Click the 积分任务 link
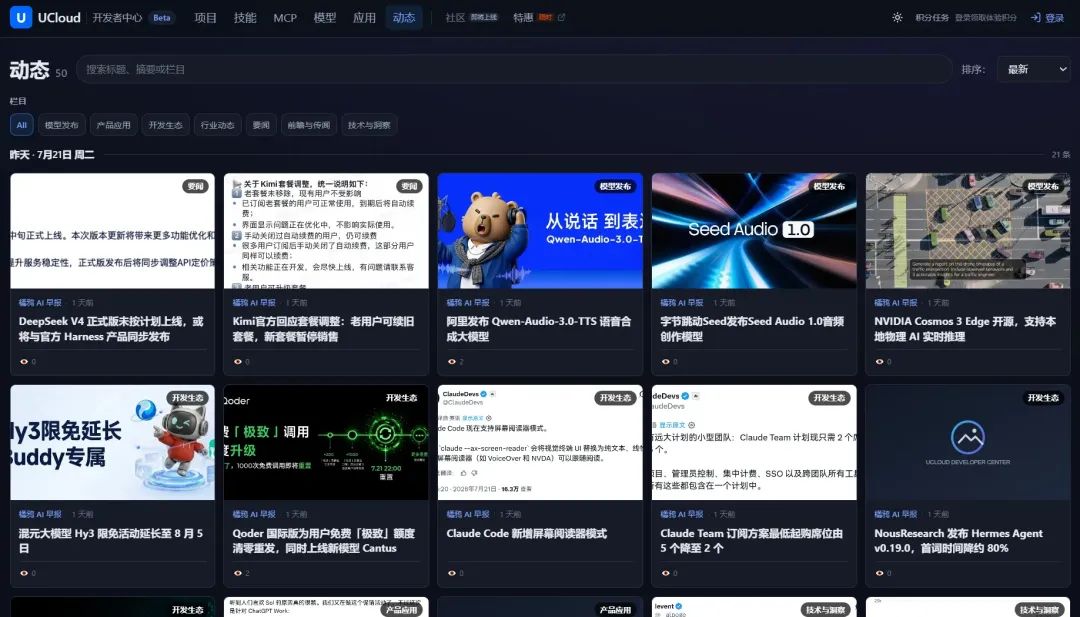This screenshot has height=617, width=1080. (x=932, y=18)
